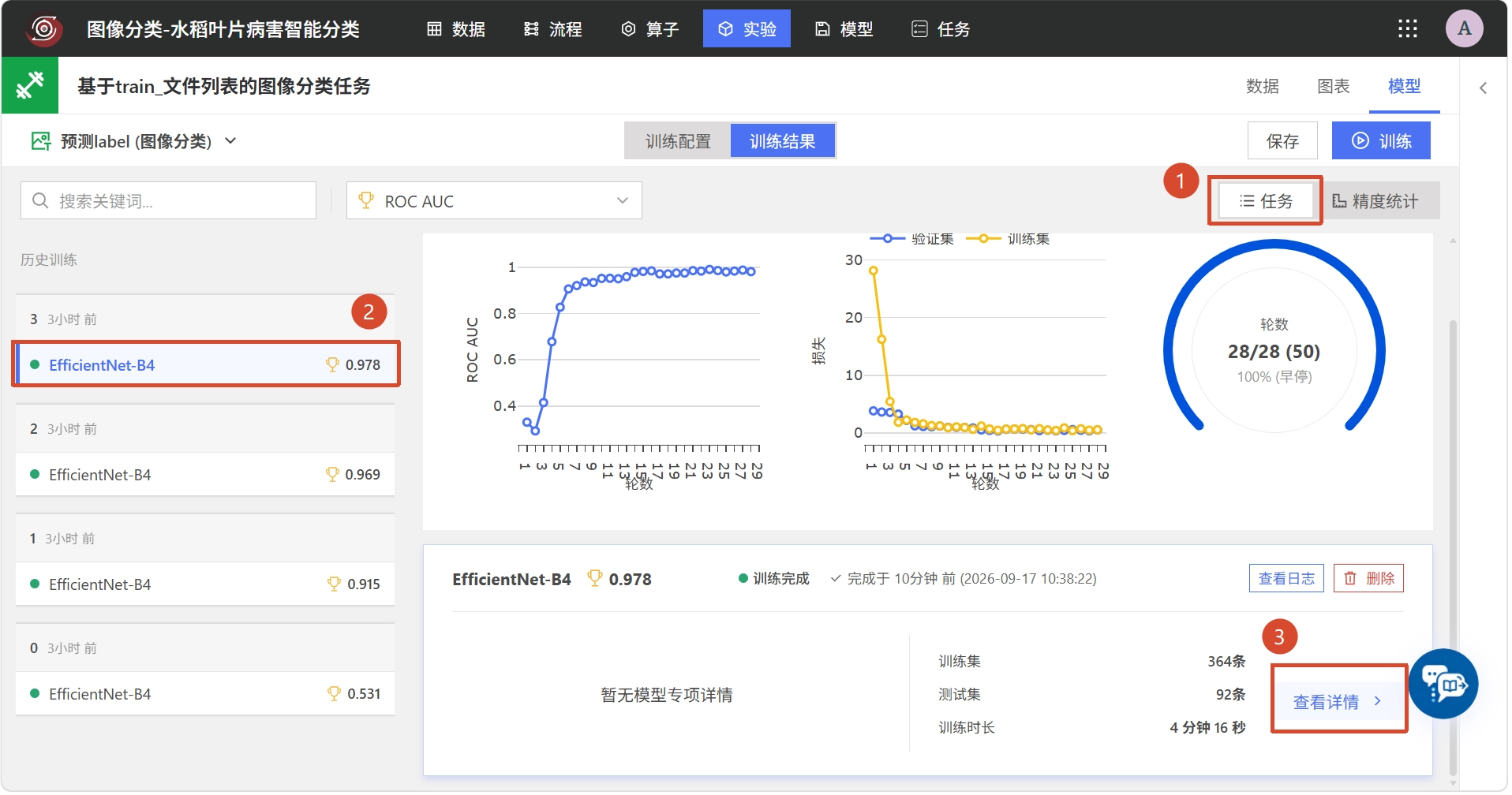1512x795 pixels.
Task: Click the app logo in the top bar
Action: pos(44,29)
